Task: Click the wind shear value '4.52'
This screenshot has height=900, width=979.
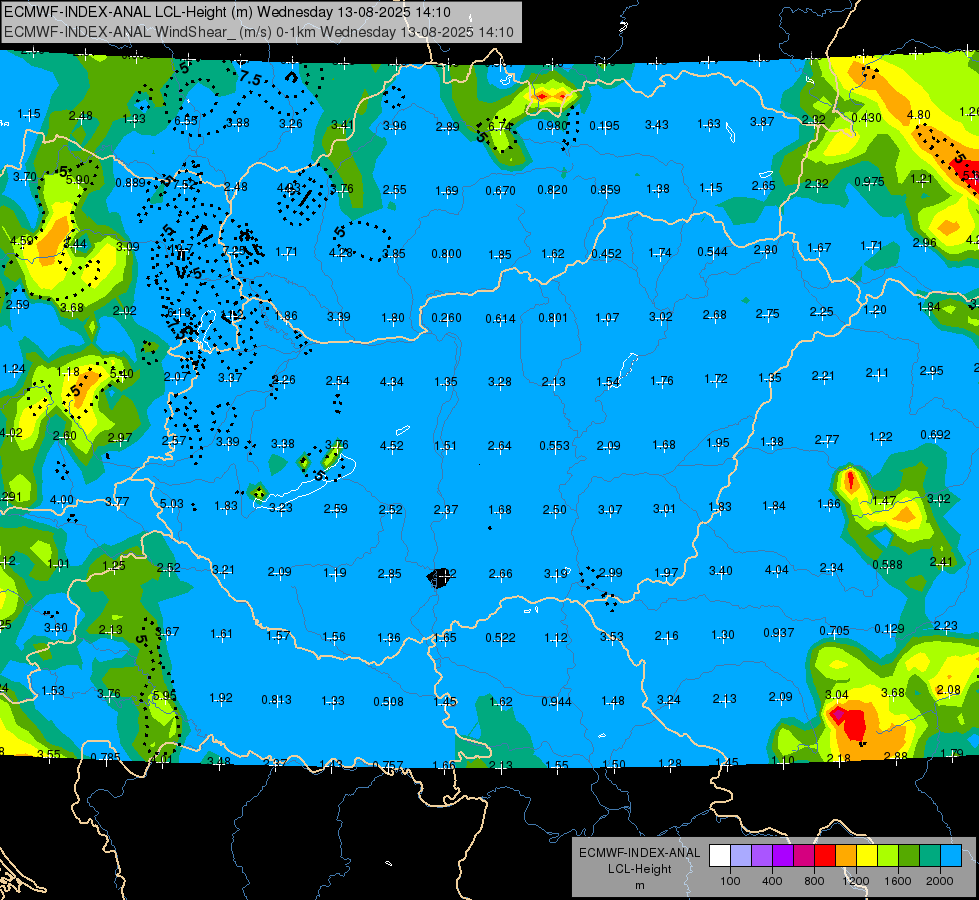Action: 391,446
